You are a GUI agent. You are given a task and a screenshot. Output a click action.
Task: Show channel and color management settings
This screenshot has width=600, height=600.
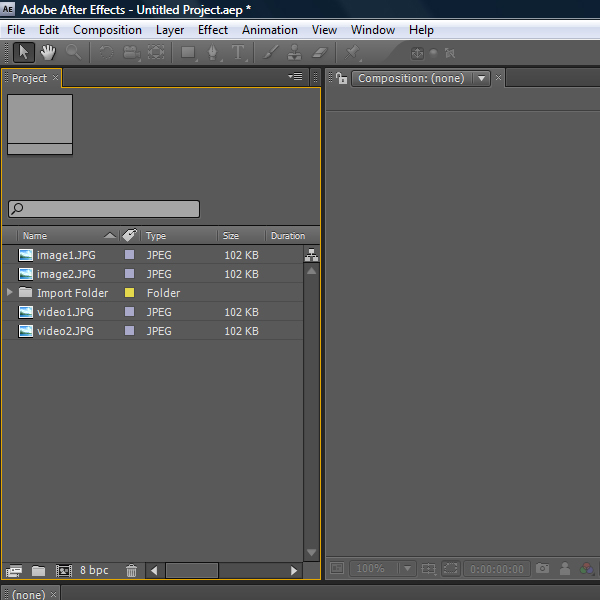tap(587, 569)
